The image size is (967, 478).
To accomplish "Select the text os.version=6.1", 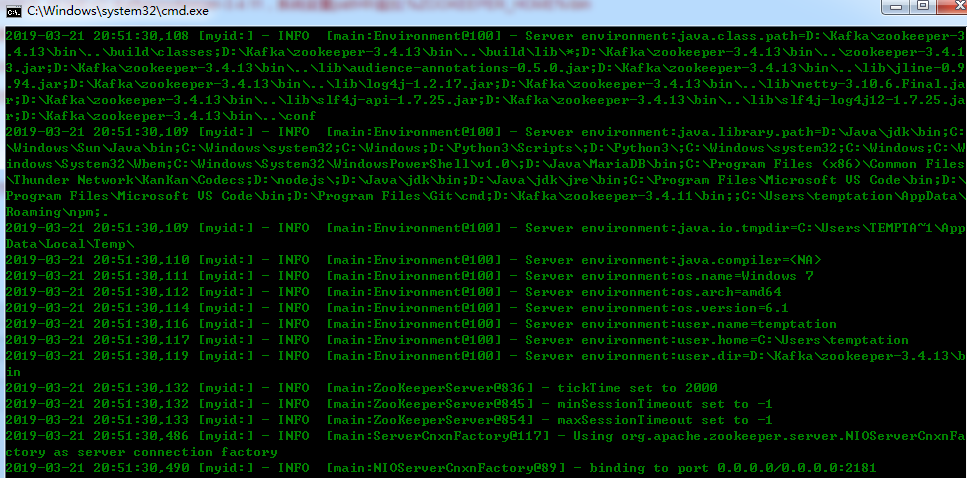I will click(x=734, y=308).
